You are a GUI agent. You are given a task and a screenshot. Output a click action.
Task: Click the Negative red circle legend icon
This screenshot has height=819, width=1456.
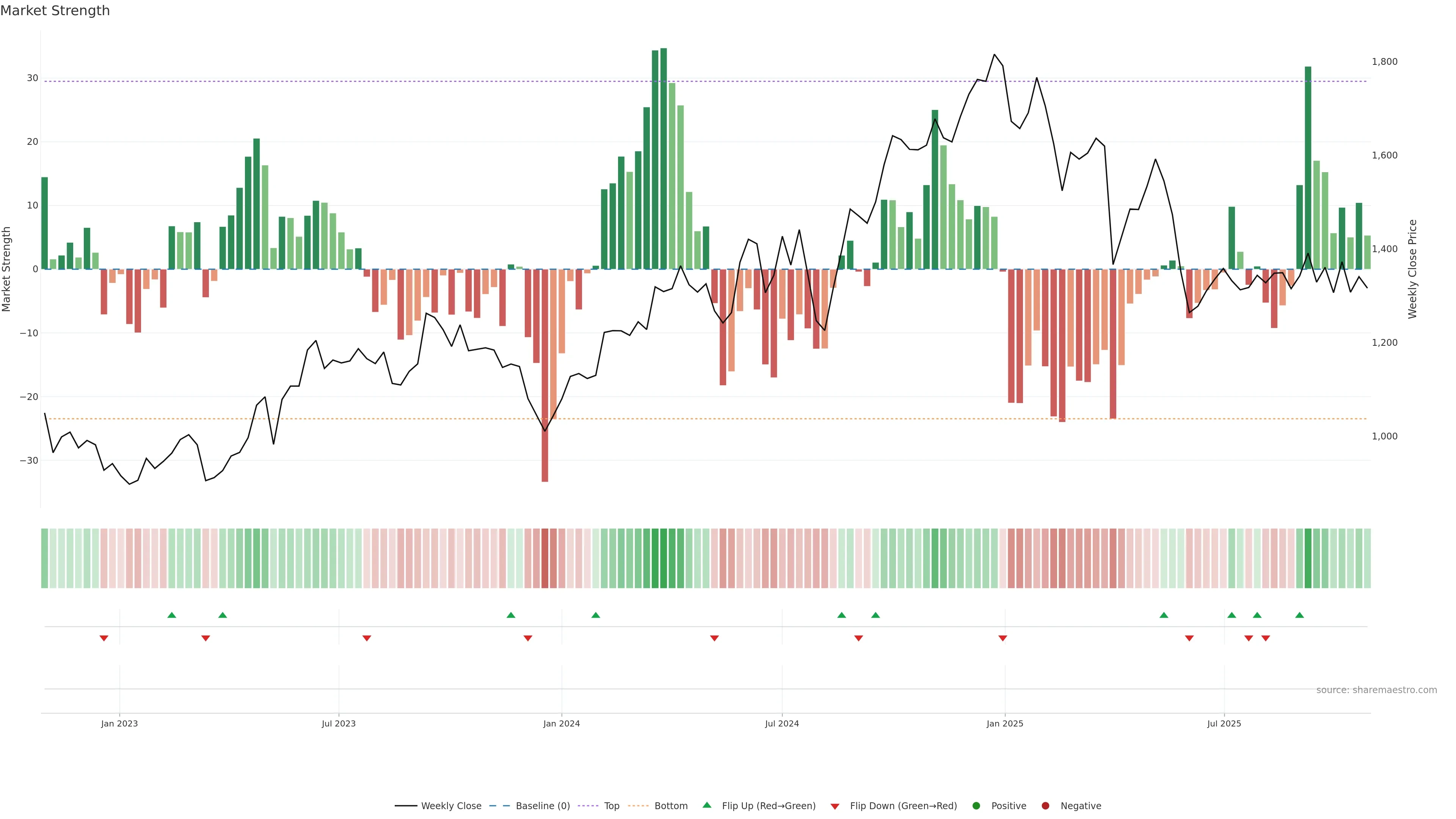(1045, 806)
